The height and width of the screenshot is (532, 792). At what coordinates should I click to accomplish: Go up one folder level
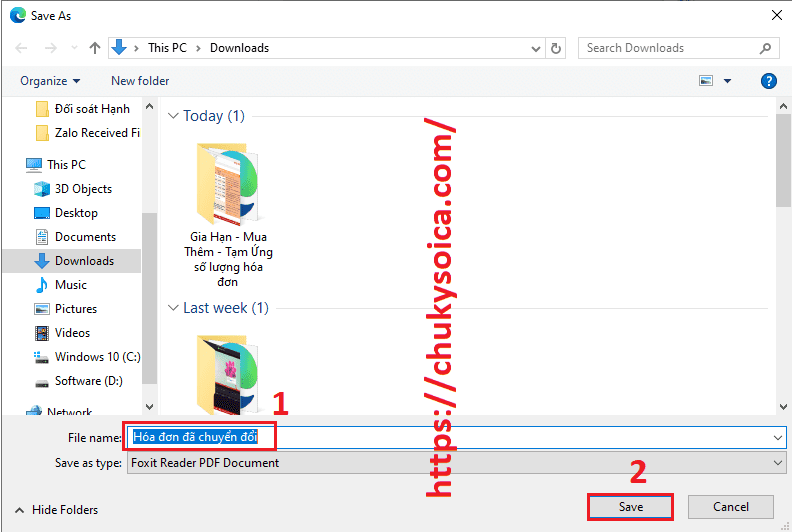tap(94, 48)
